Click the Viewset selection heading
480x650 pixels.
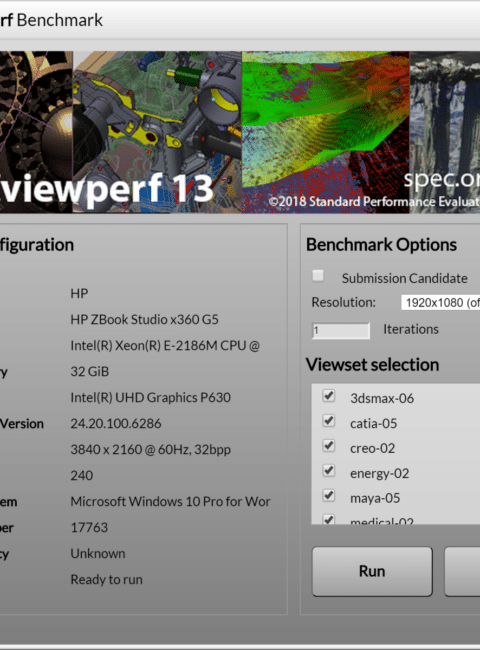tap(372, 365)
